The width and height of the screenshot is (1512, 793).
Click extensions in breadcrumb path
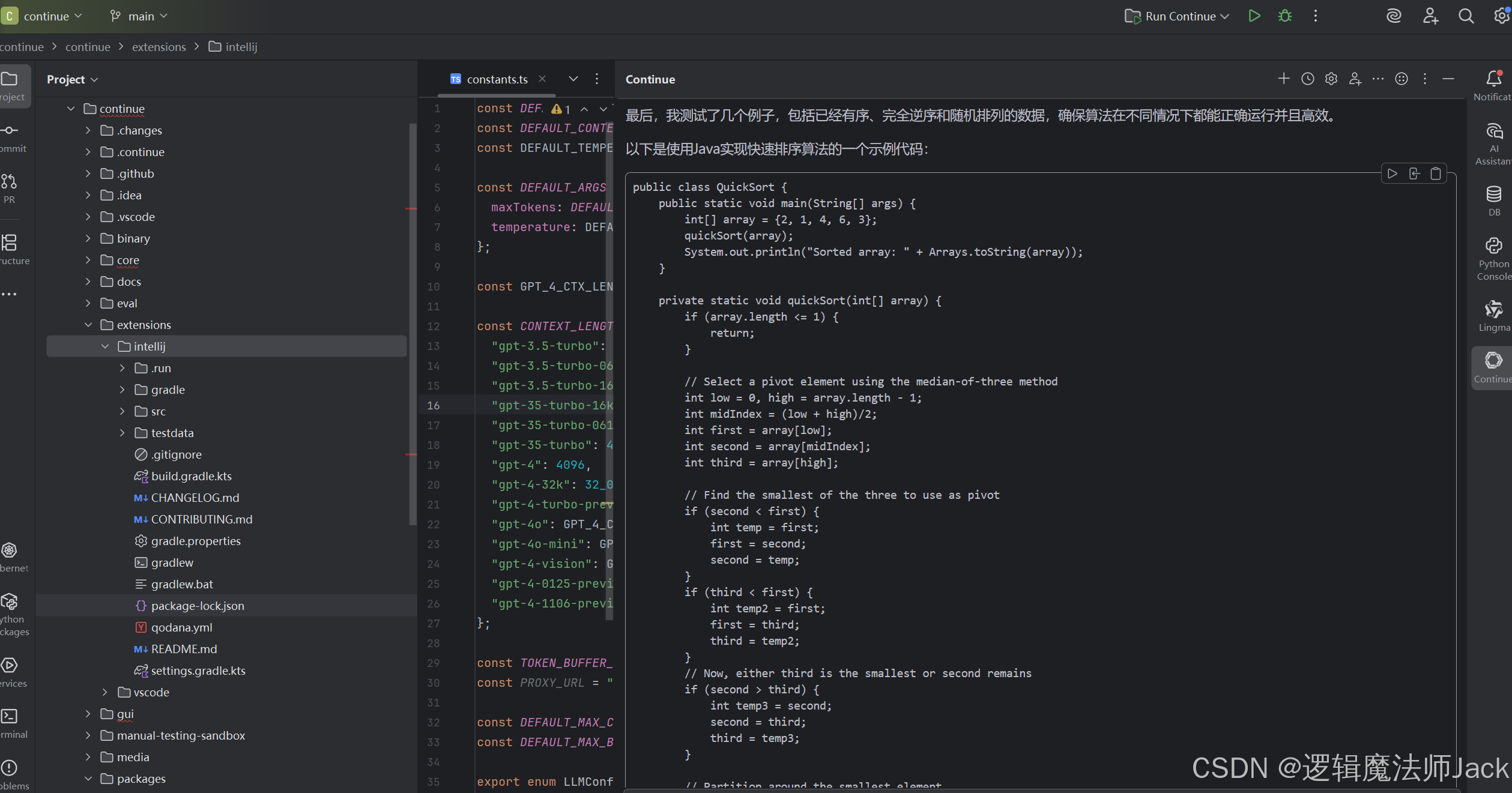click(159, 47)
